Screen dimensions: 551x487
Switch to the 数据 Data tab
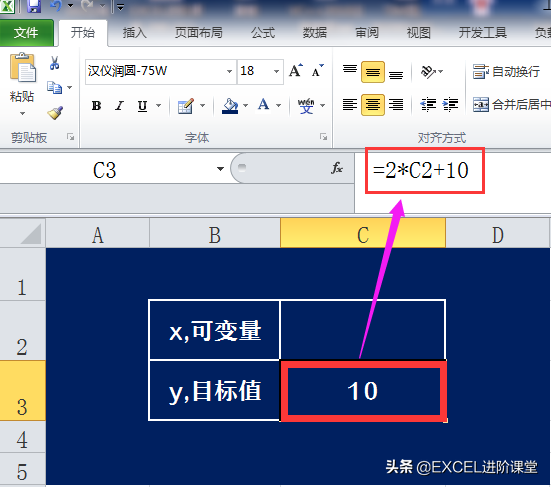[x=315, y=33]
